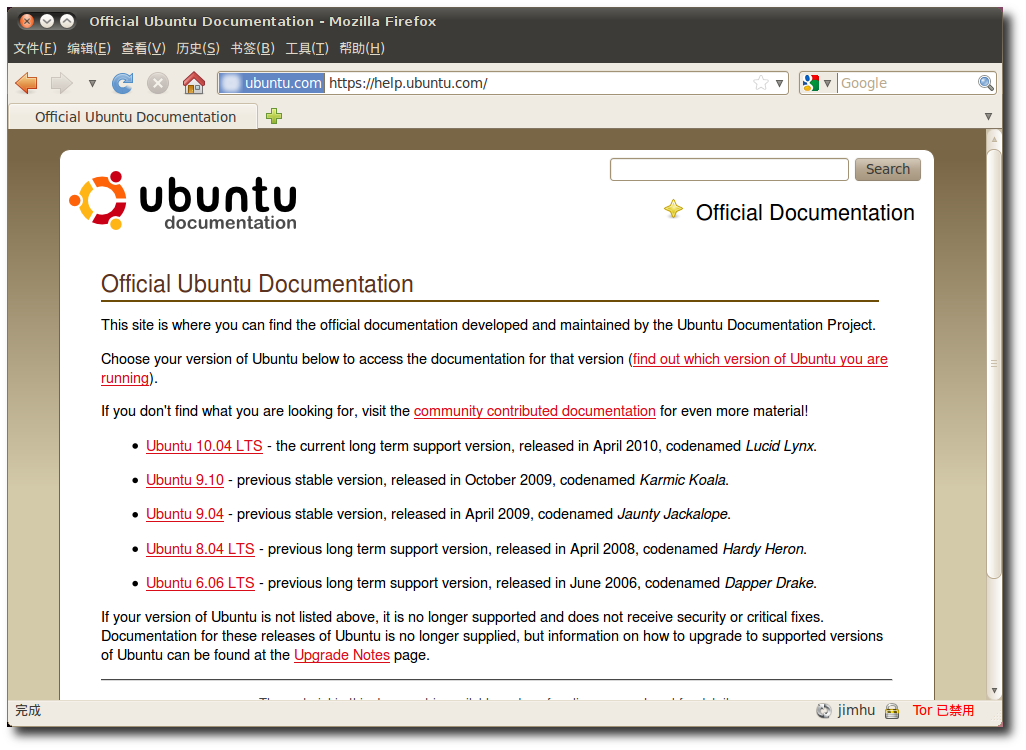Follow the Upgrade Notes link
The width and height of the screenshot is (1026, 750).
point(342,655)
